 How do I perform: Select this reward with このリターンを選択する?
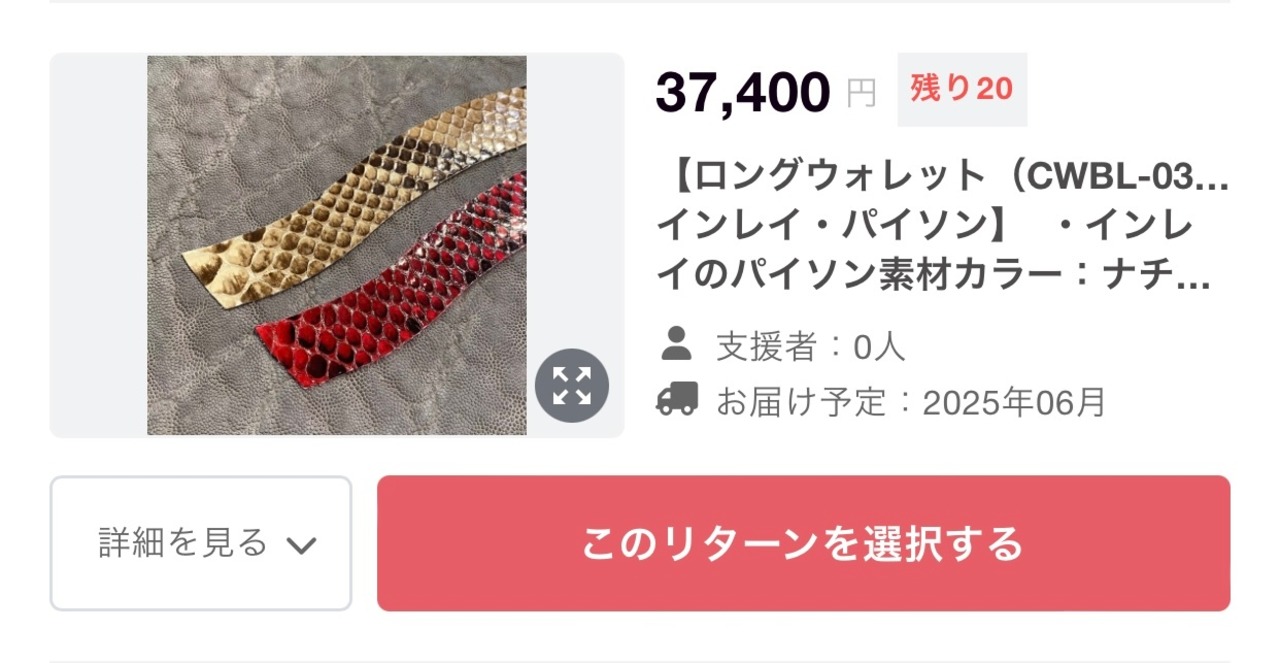(803, 543)
